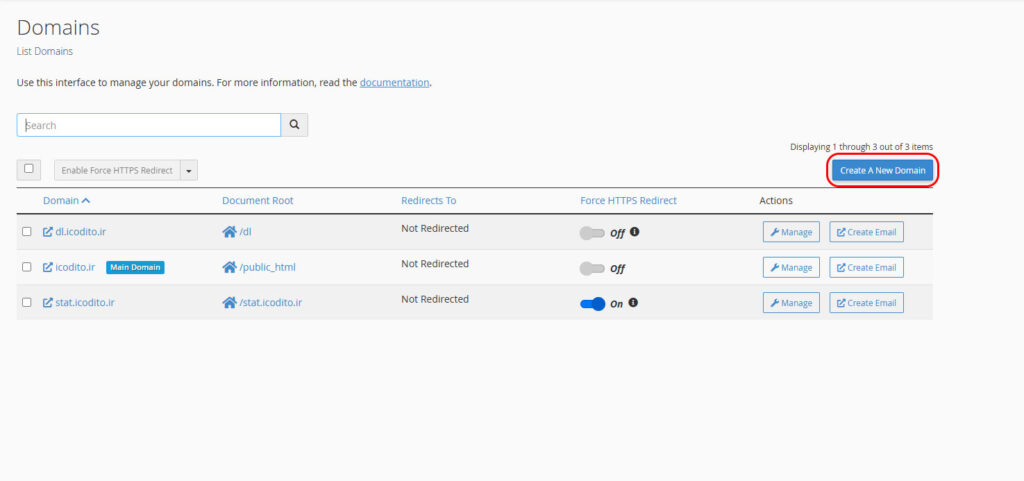Screen dimensions: 1024x481
Task: Click 'Displaying 1 through 3 out of 3 items'
Action: [861, 147]
